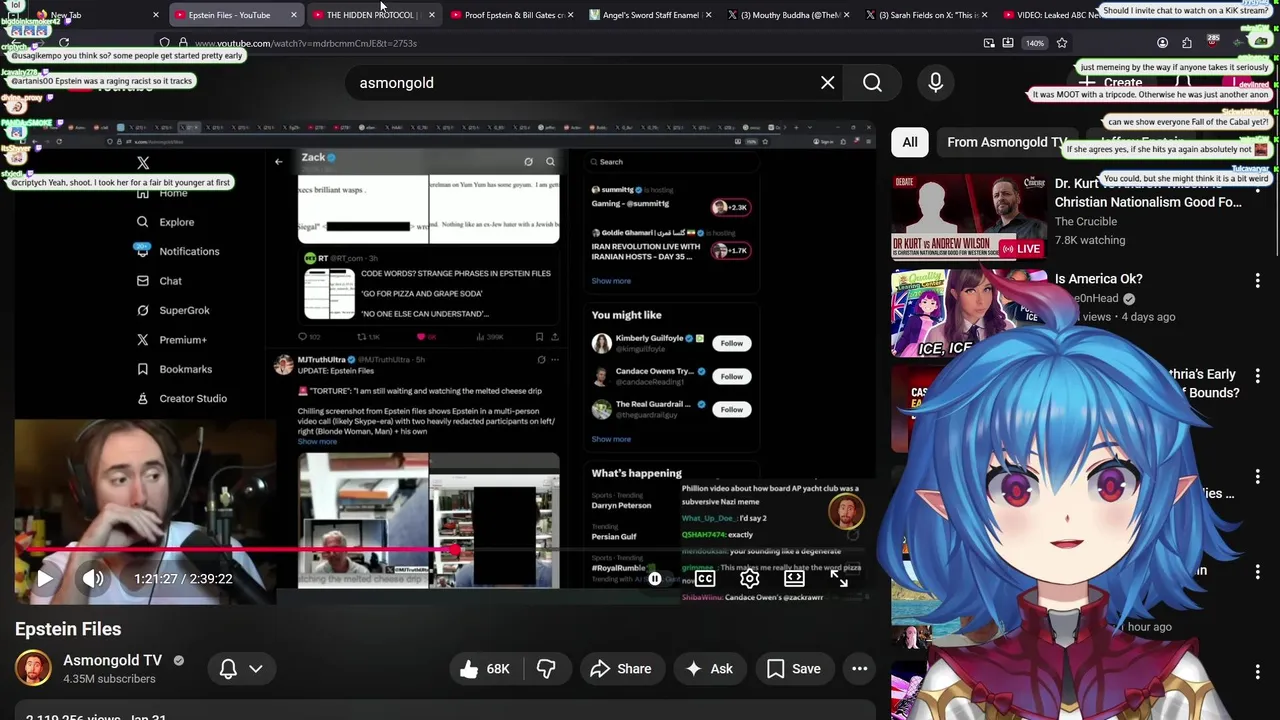Image resolution: width=1280 pixels, height=720 pixels.
Task: Click Chat in the video's X sidebar
Action: [x=159, y=281]
